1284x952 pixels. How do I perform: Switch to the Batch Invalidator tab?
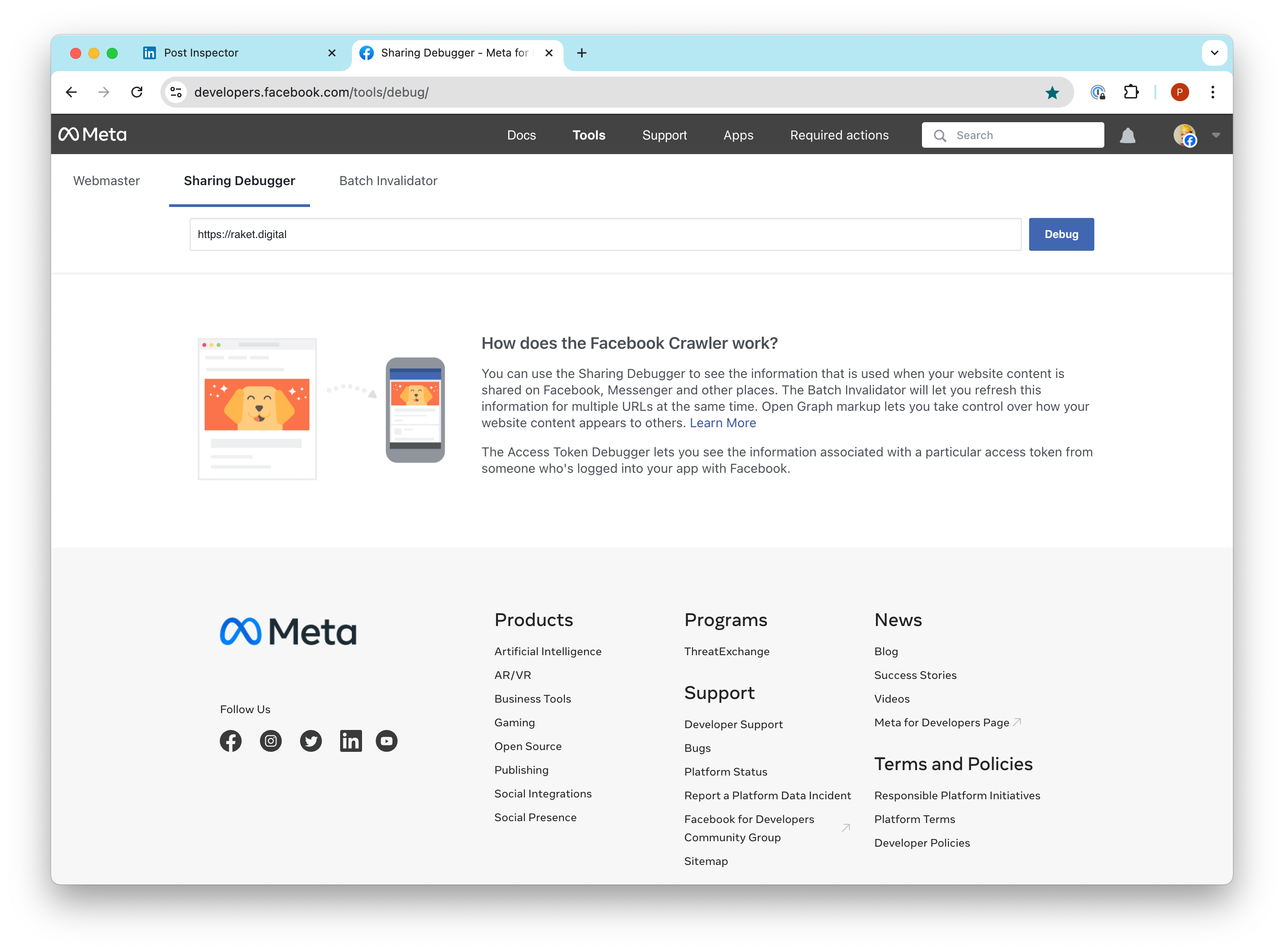[x=388, y=181]
